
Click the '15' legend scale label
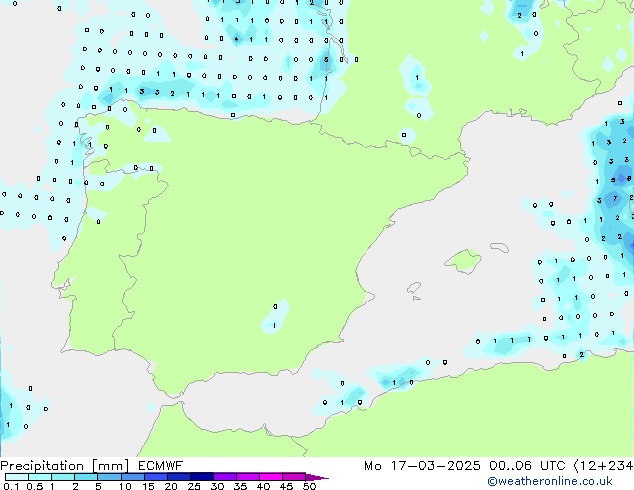coord(148,486)
